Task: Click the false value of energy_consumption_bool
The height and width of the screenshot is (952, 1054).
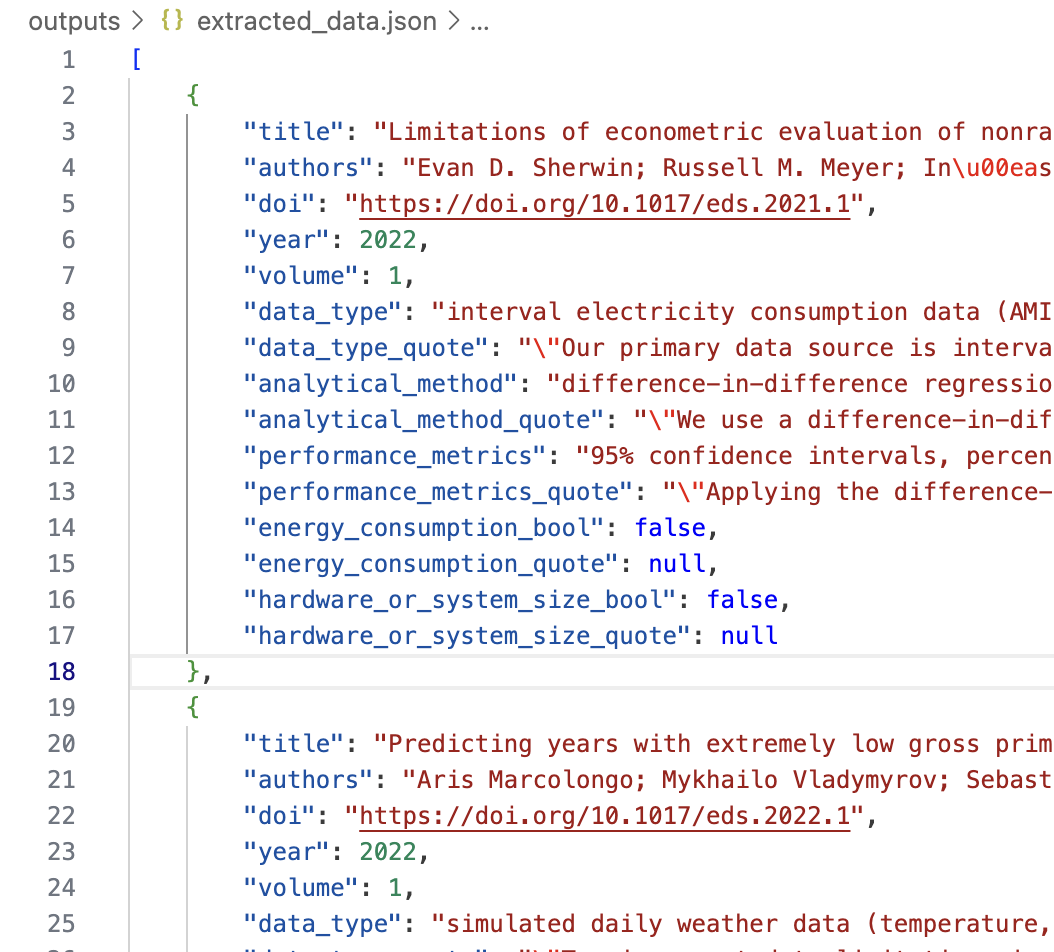Action: 671,528
